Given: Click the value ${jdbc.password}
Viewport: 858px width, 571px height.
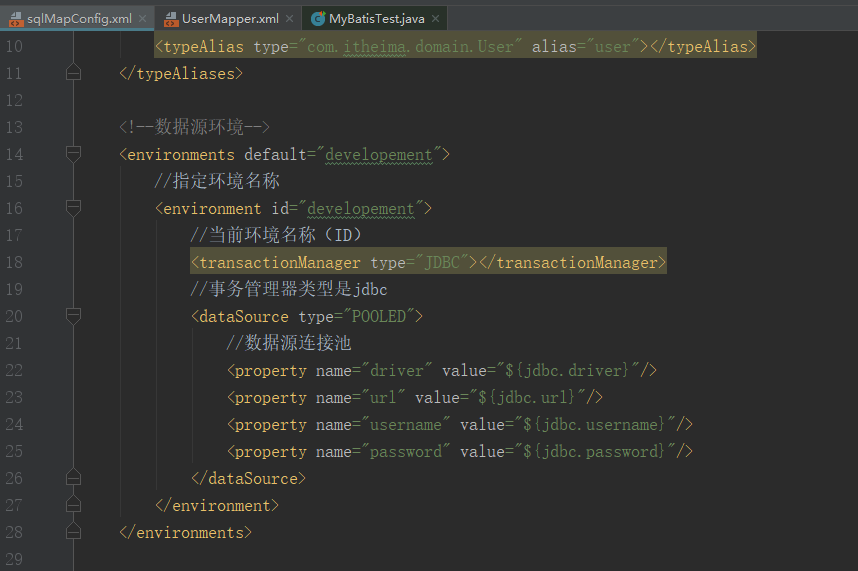Looking at the screenshot, I should (x=594, y=451).
